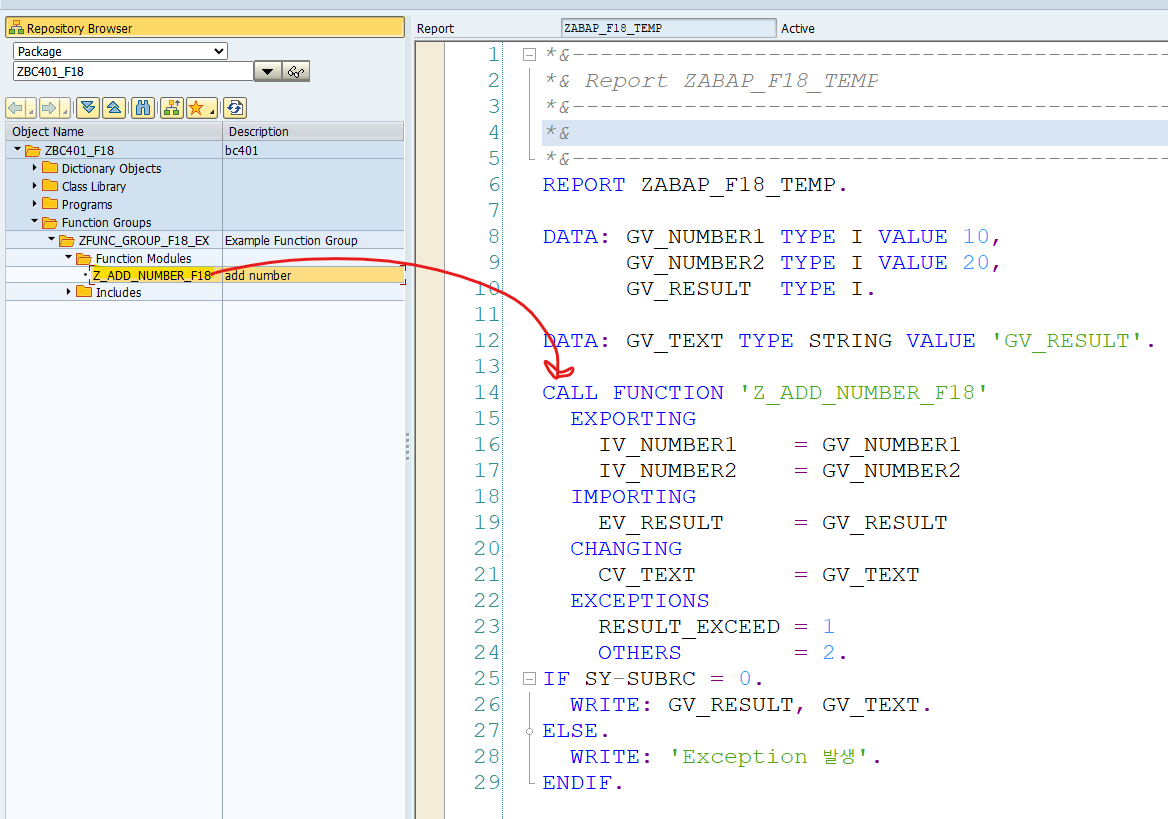Click the ZFUNC_GROUP_F18_EX open folder icon

pos(67,240)
